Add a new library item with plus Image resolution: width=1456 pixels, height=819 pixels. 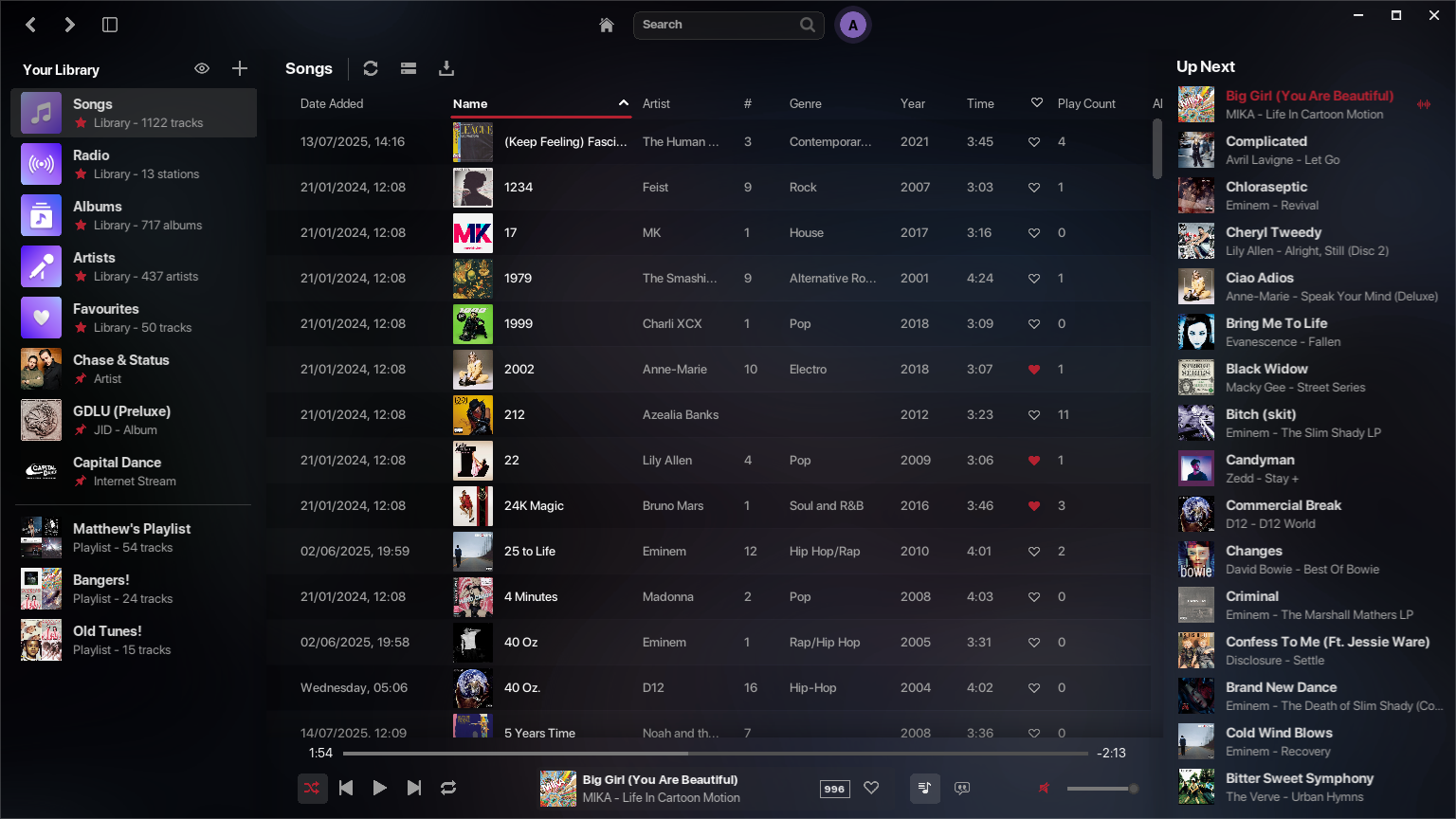[240, 68]
